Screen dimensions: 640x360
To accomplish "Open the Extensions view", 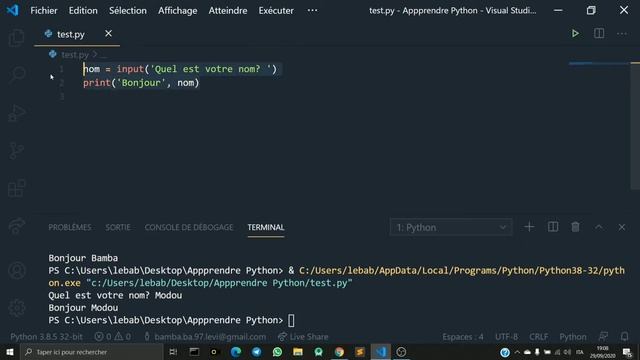I will (17, 188).
